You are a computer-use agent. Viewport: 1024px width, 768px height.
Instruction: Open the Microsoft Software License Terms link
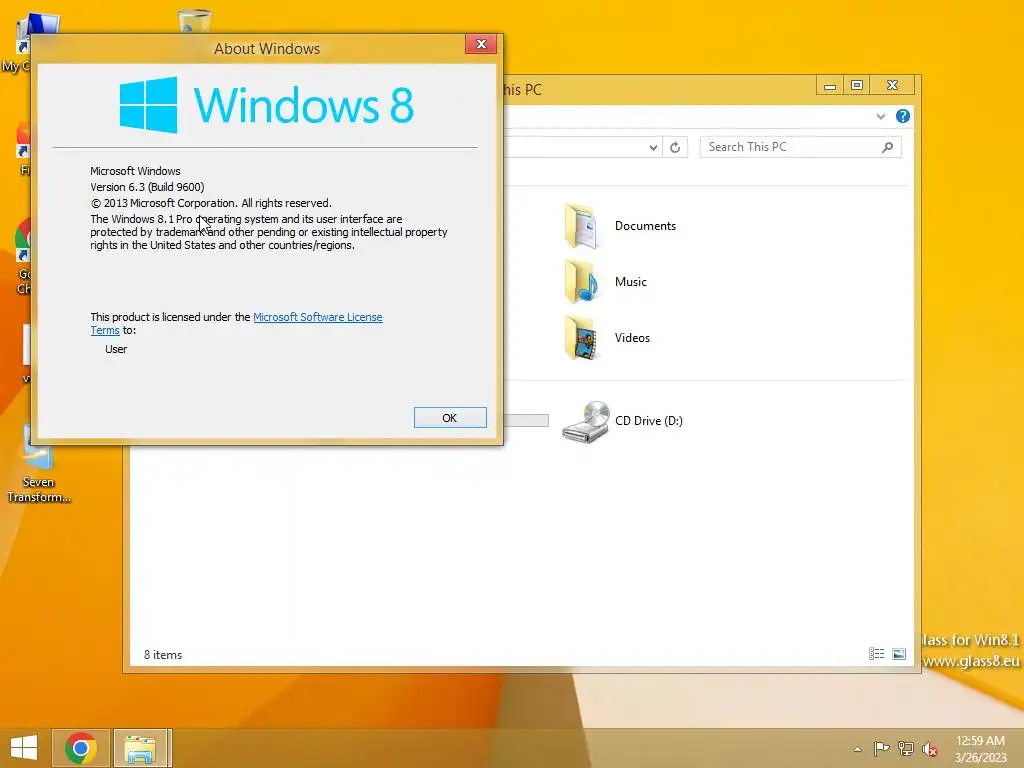click(317, 317)
